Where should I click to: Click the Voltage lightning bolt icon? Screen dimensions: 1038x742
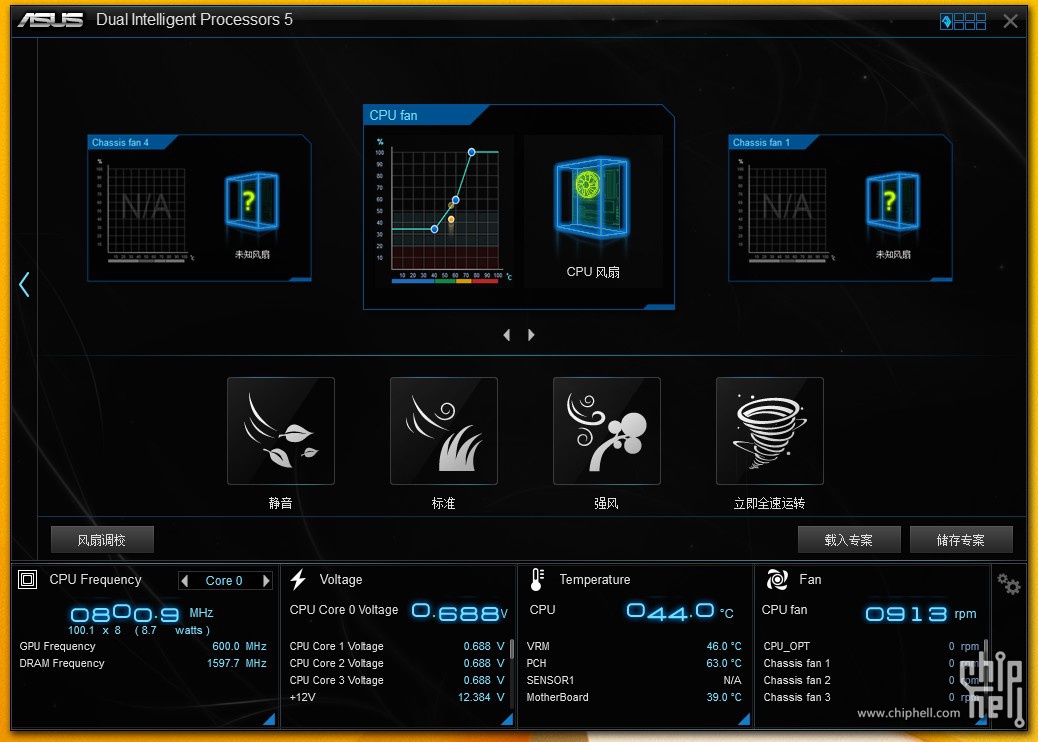click(x=298, y=579)
